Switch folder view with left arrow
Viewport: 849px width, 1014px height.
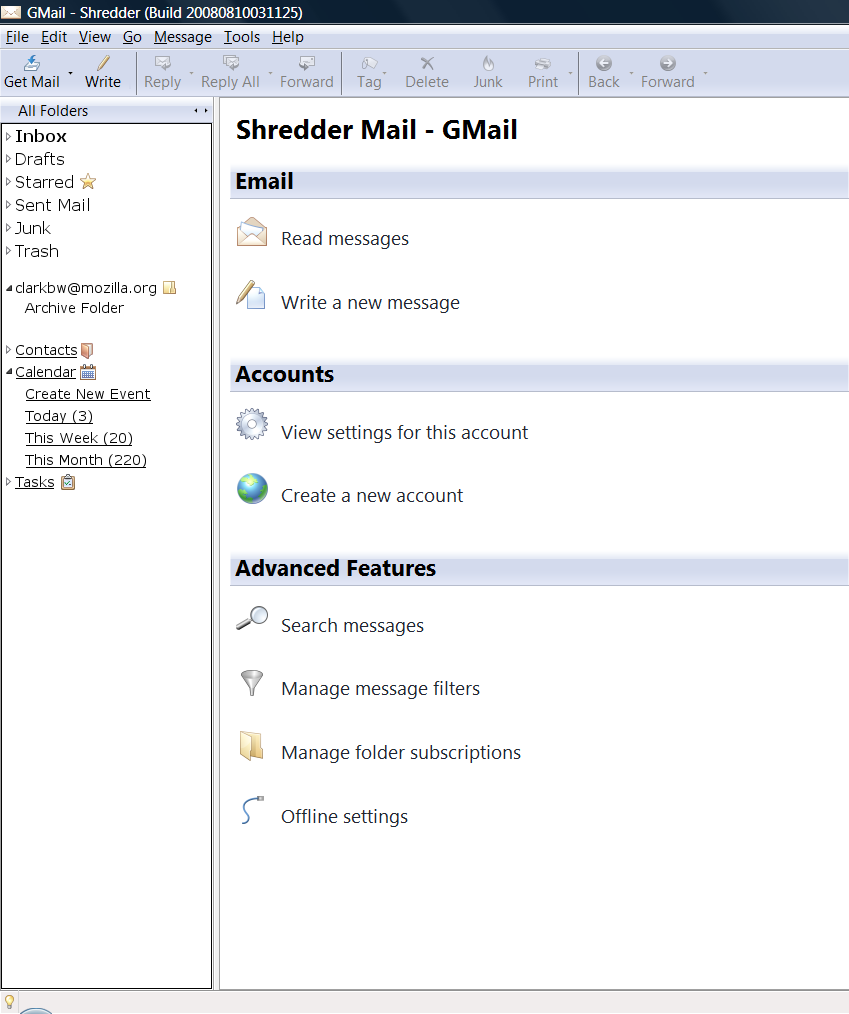[x=196, y=111]
